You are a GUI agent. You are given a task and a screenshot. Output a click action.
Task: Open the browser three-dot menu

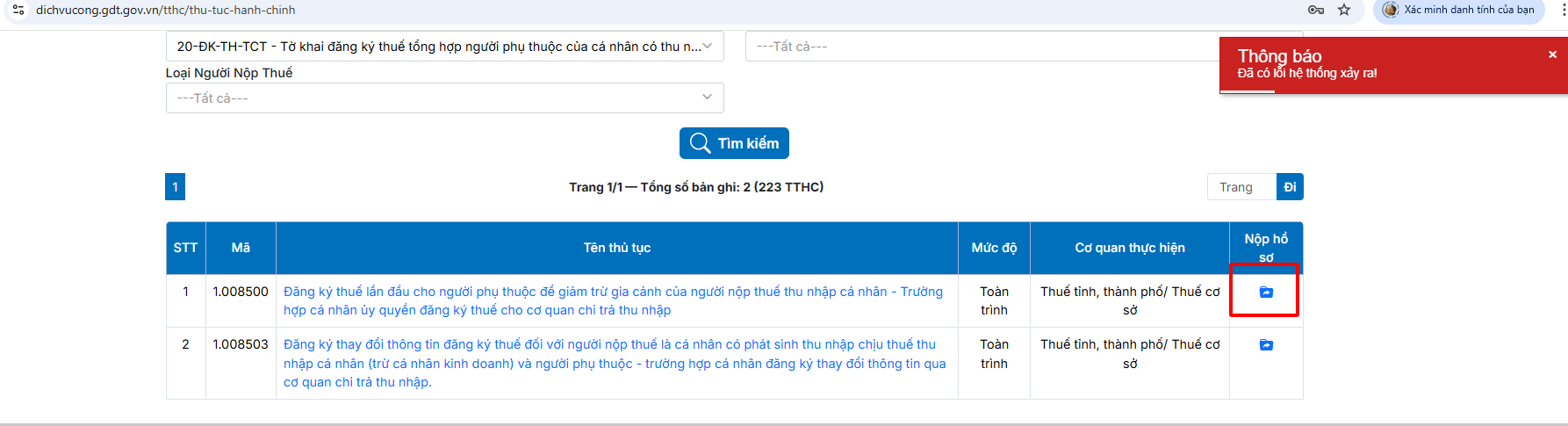(1564, 10)
